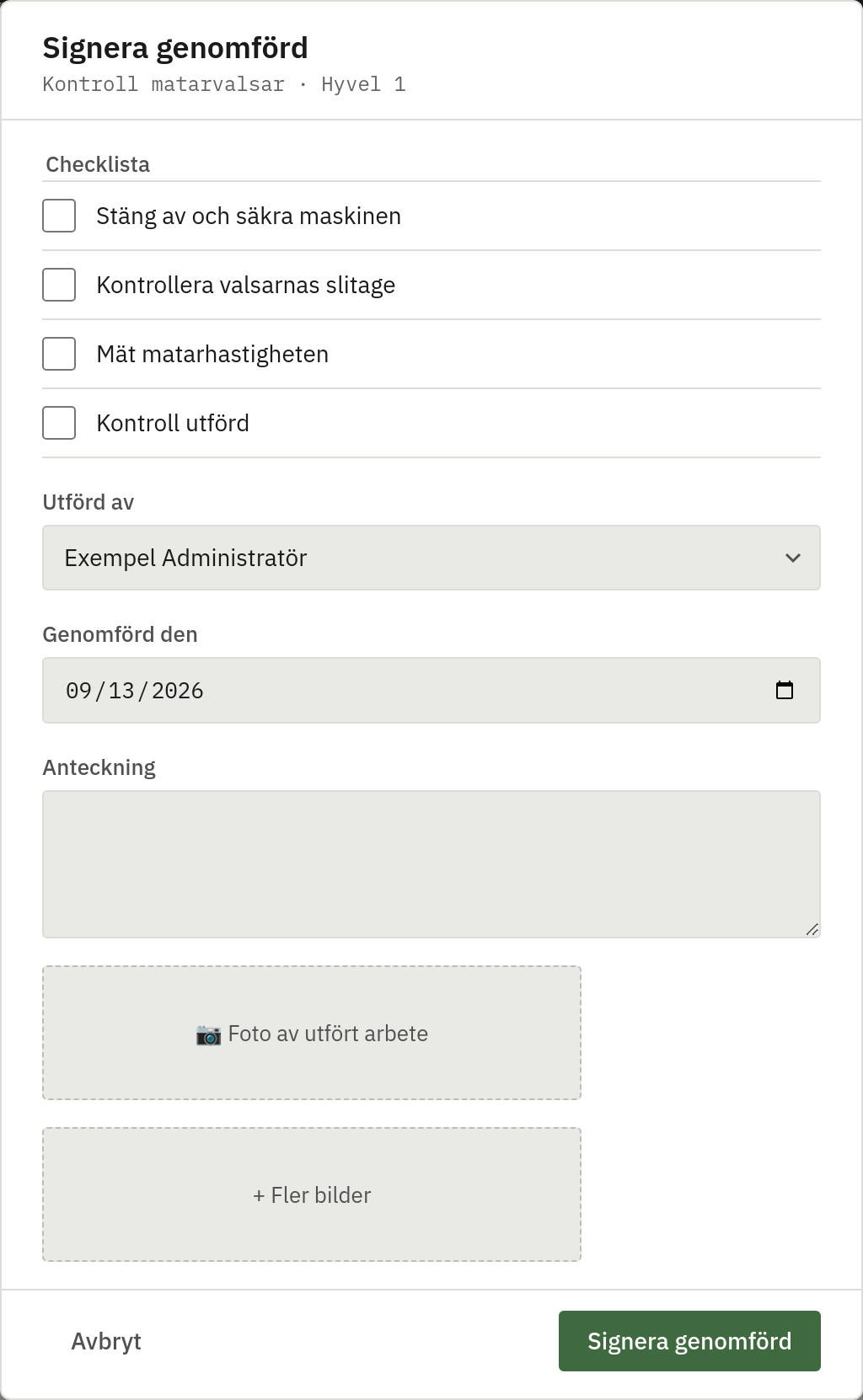Viewport: 863px width, 1400px height.
Task: Click the 'Genomförd den' date field
Action: point(431,690)
